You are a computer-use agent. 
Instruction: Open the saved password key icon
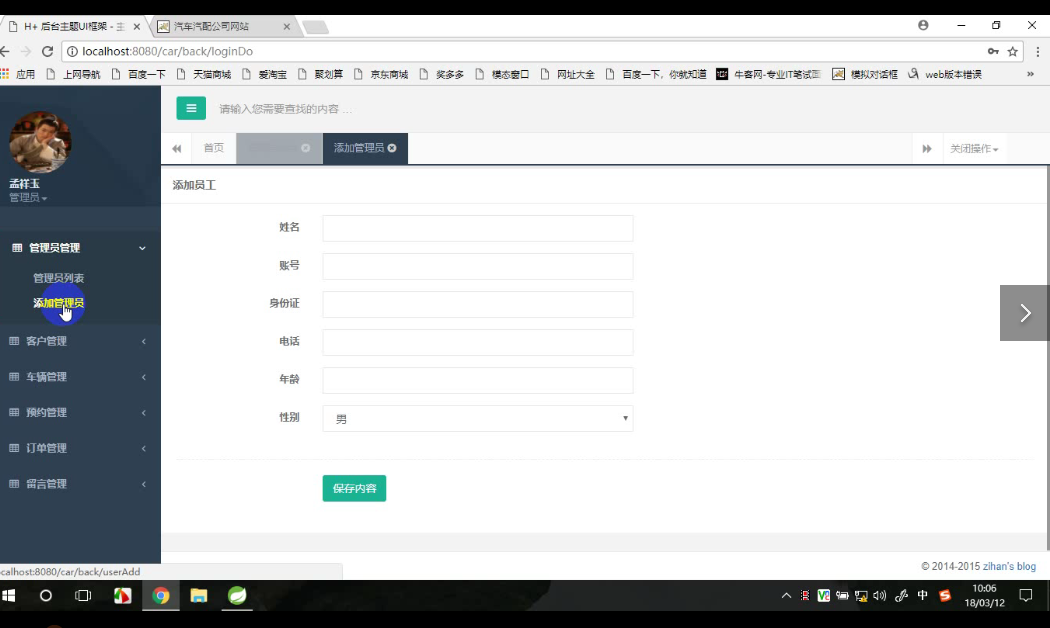(x=993, y=52)
